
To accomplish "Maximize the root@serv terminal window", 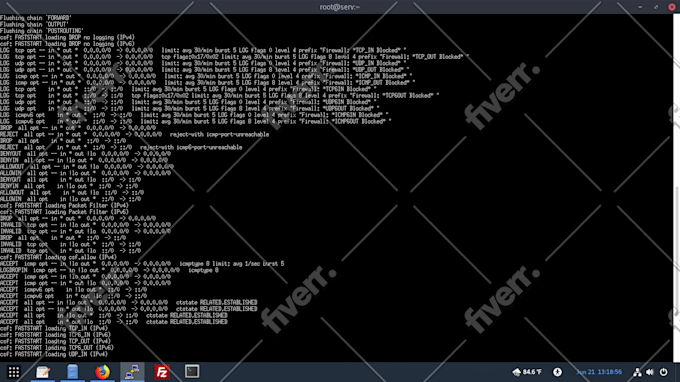I will [x=656, y=7].
